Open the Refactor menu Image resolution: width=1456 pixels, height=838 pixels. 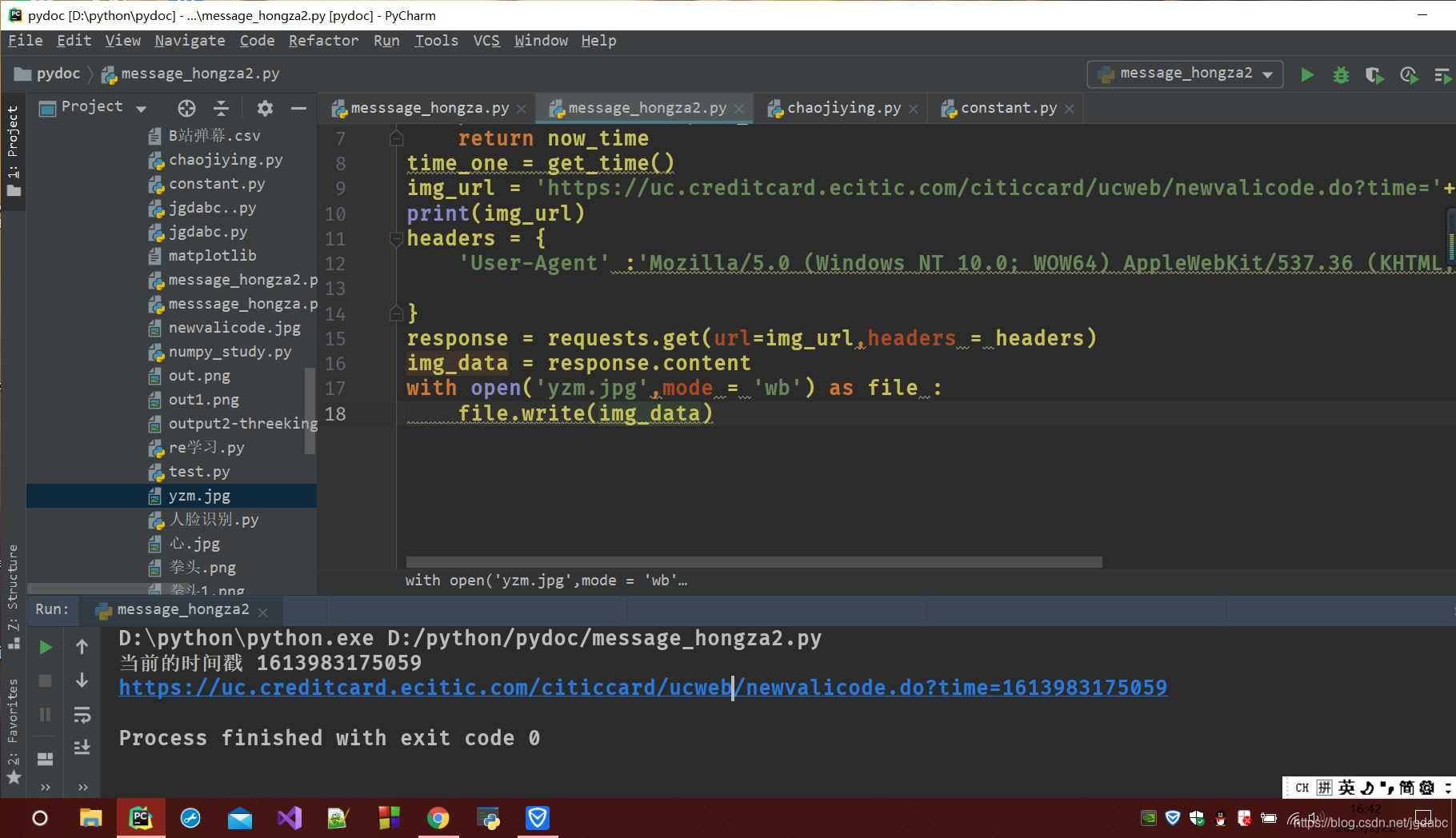pos(323,41)
